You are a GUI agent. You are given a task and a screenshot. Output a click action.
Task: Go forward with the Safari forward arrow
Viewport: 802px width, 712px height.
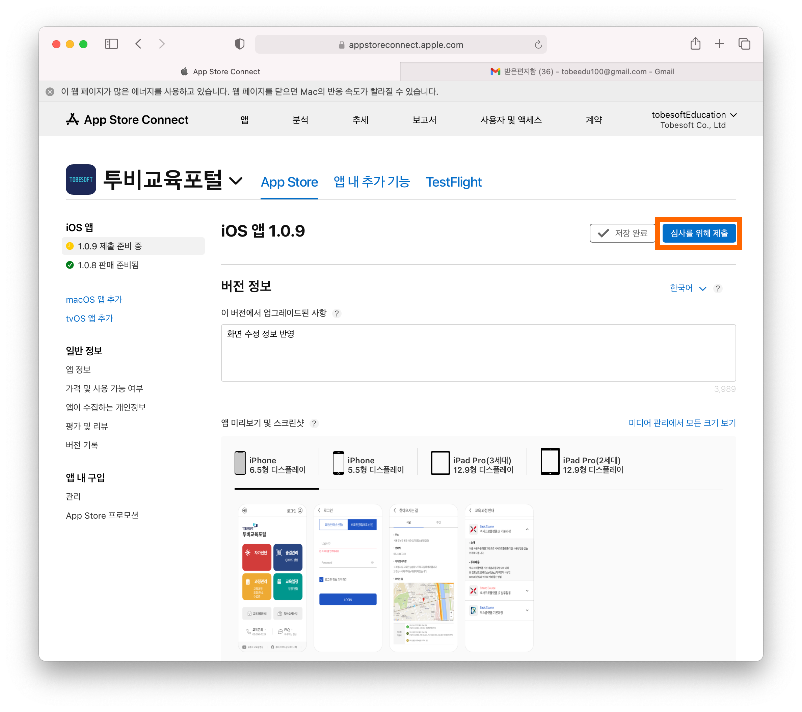pyautogui.click(x=162, y=44)
